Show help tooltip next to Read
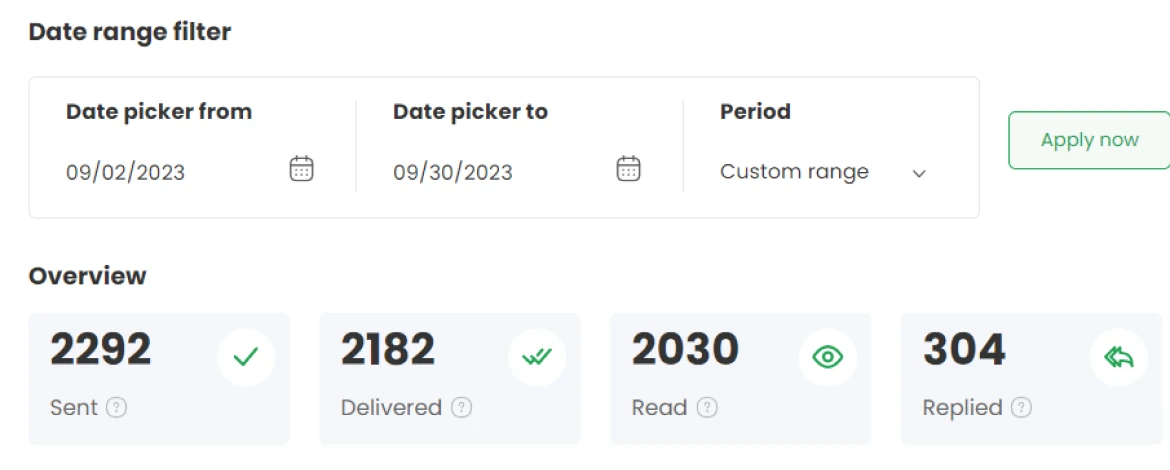The width and height of the screenshot is (1170, 470). (x=707, y=408)
